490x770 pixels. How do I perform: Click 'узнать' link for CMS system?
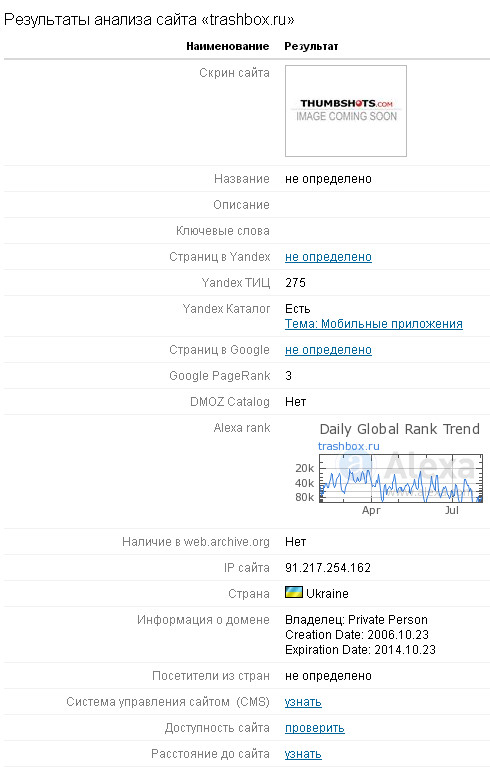click(303, 702)
